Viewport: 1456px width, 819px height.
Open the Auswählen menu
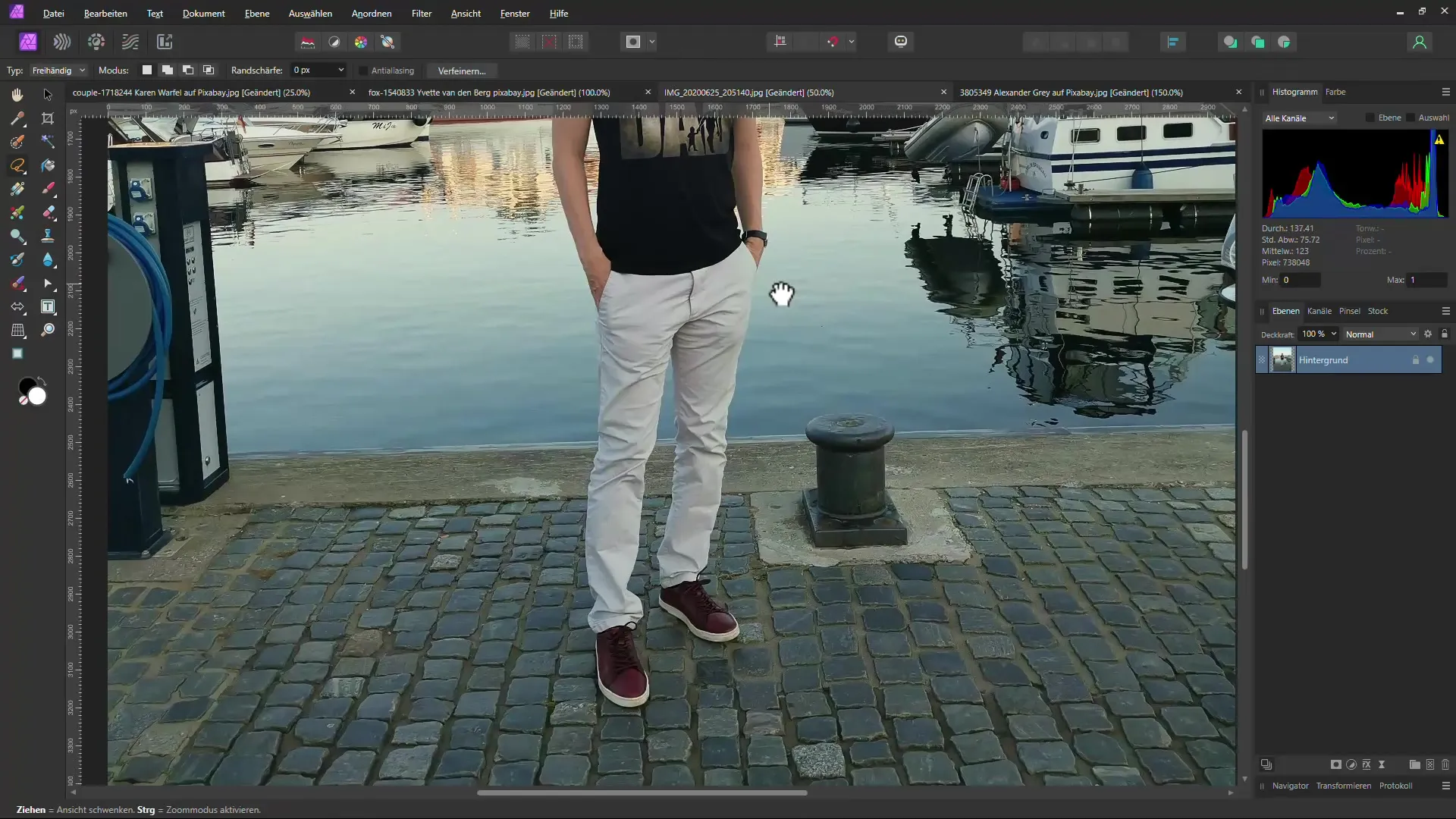(x=310, y=14)
